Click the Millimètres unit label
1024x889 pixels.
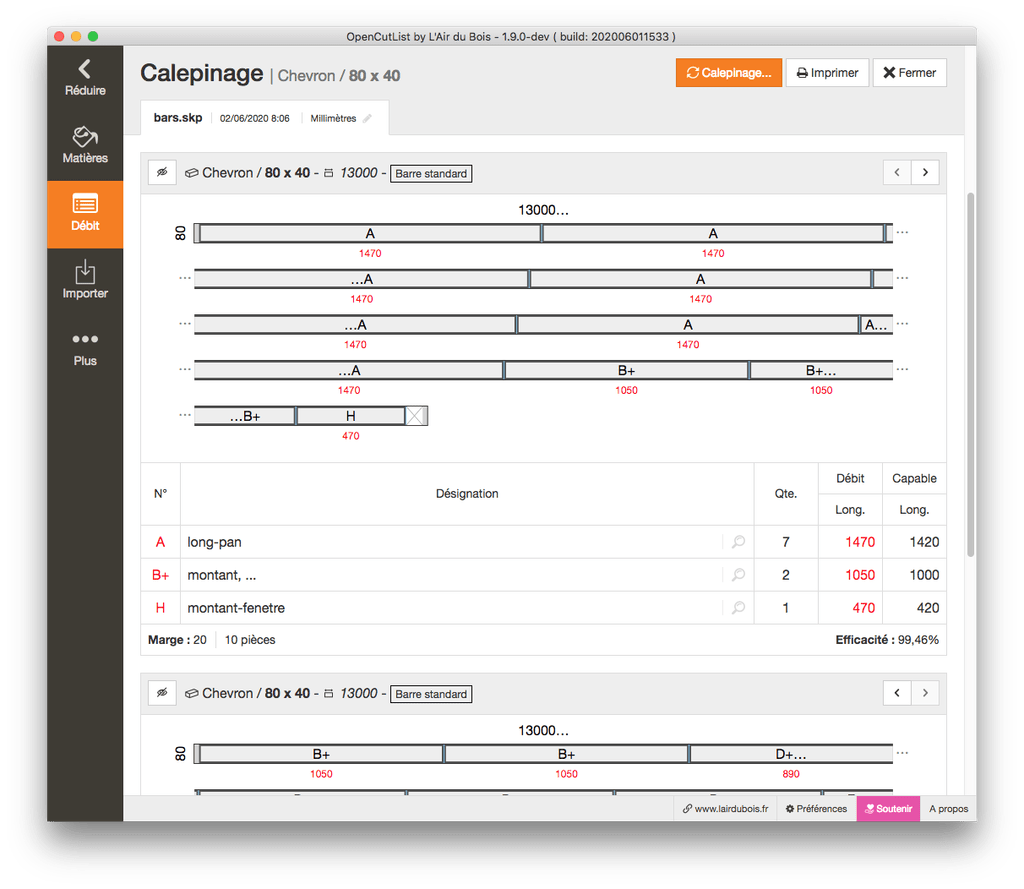pos(333,118)
